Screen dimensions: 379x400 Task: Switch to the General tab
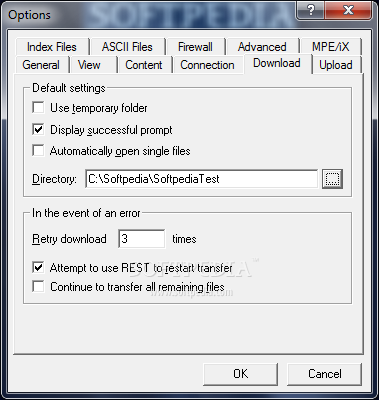tap(41, 65)
